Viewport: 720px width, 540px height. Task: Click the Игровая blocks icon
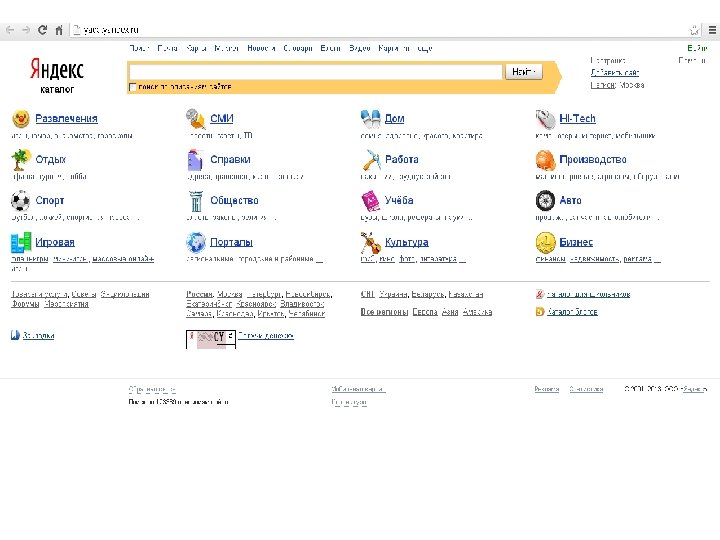point(21,242)
